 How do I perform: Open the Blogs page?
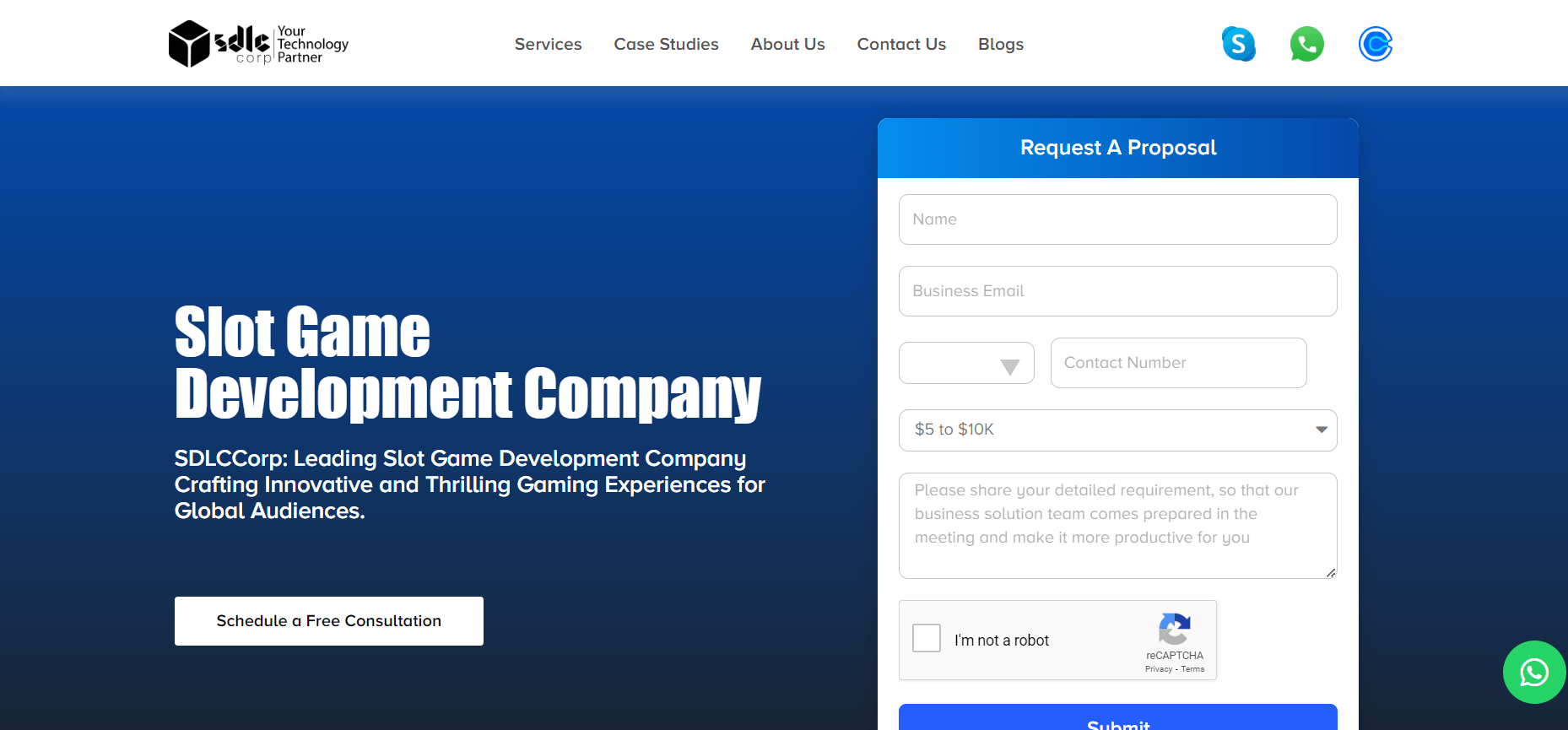click(1001, 44)
